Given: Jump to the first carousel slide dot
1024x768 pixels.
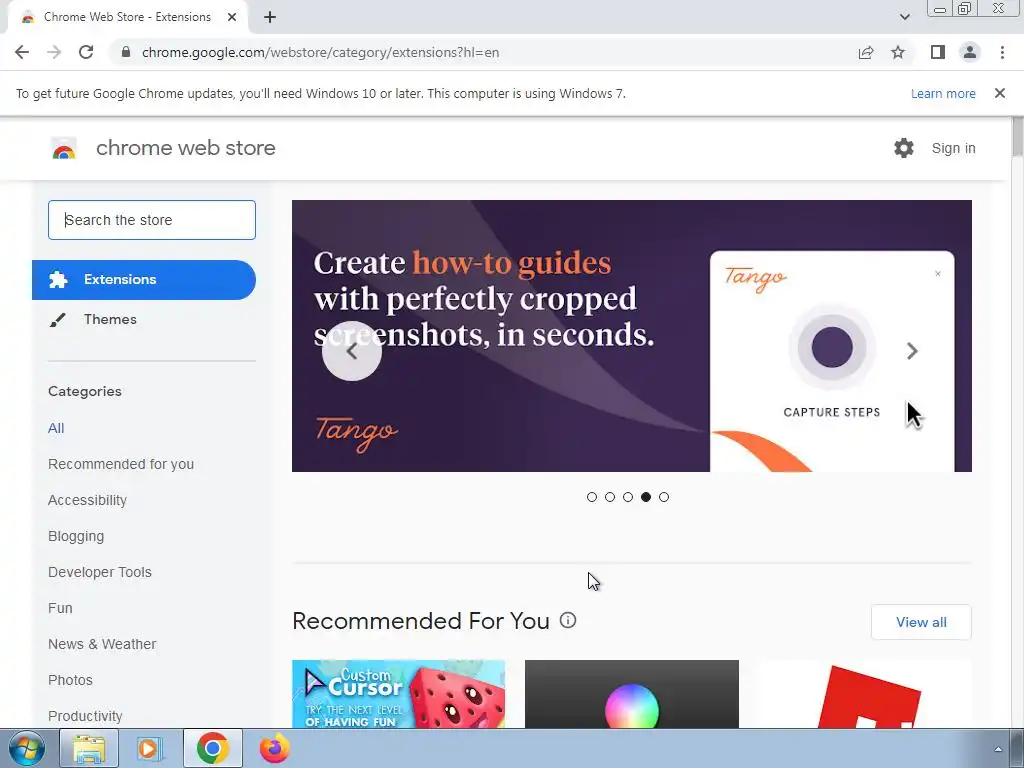Looking at the screenshot, I should pyautogui.click(x=592, y=497).
